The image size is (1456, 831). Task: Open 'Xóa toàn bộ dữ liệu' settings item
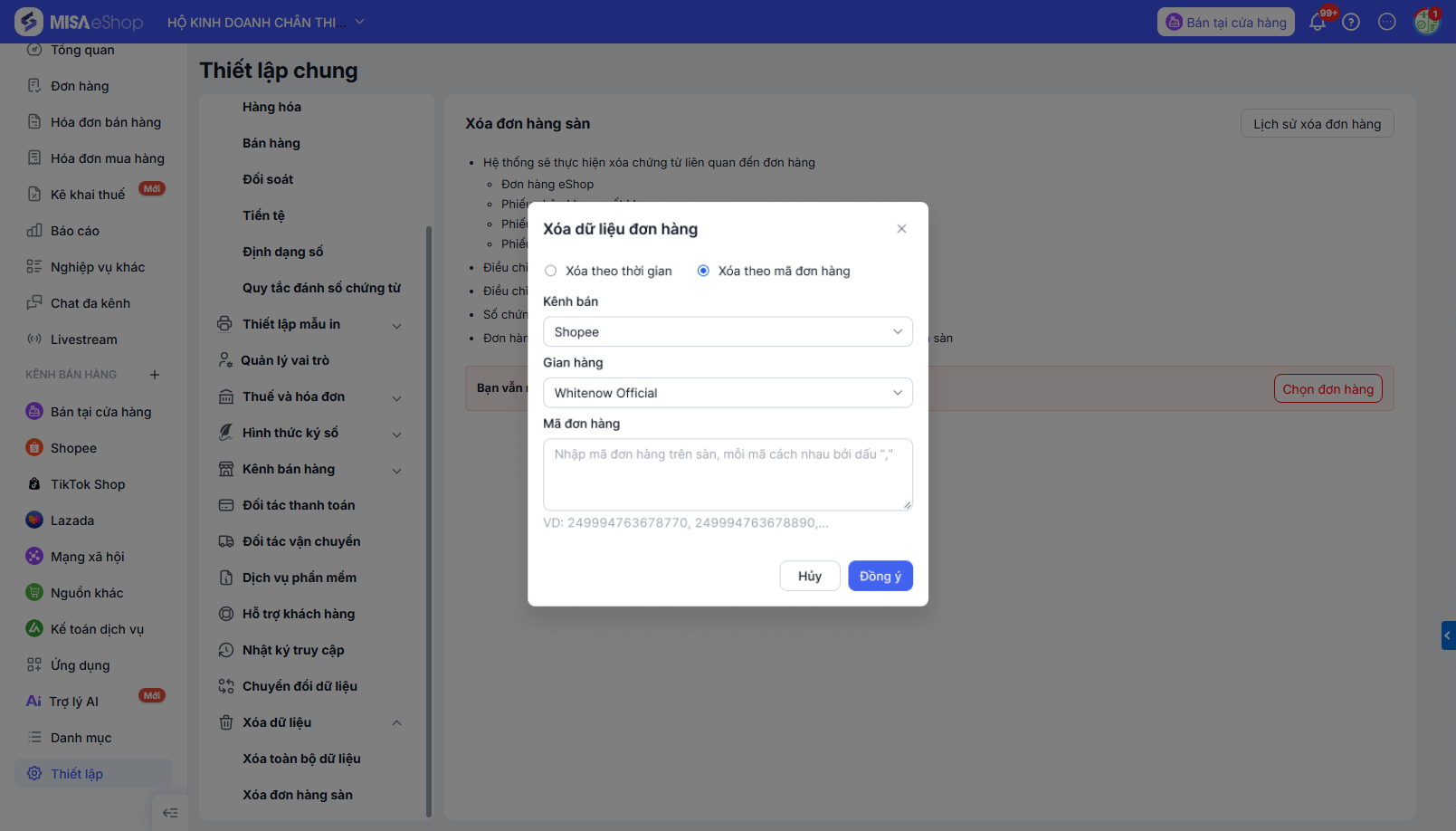[x=301, y=759]
